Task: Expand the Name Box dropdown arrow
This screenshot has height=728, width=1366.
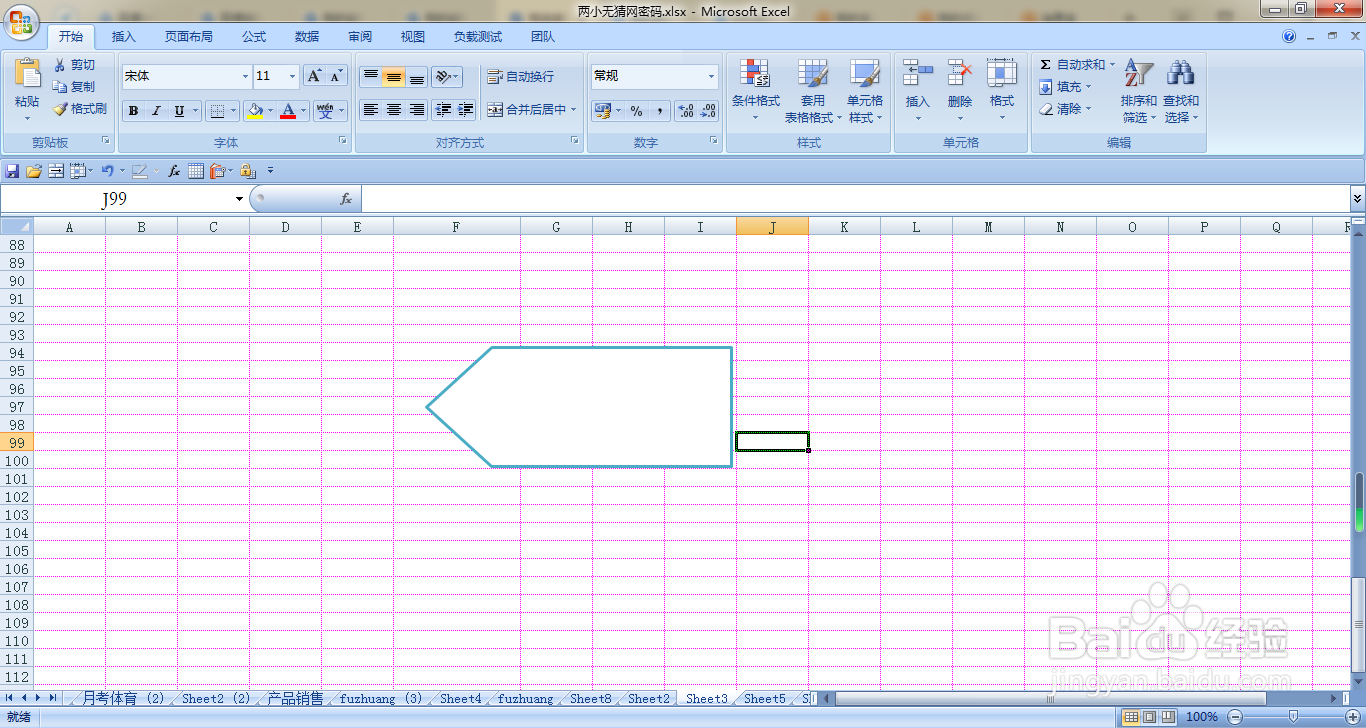Action: click(239, 199)
